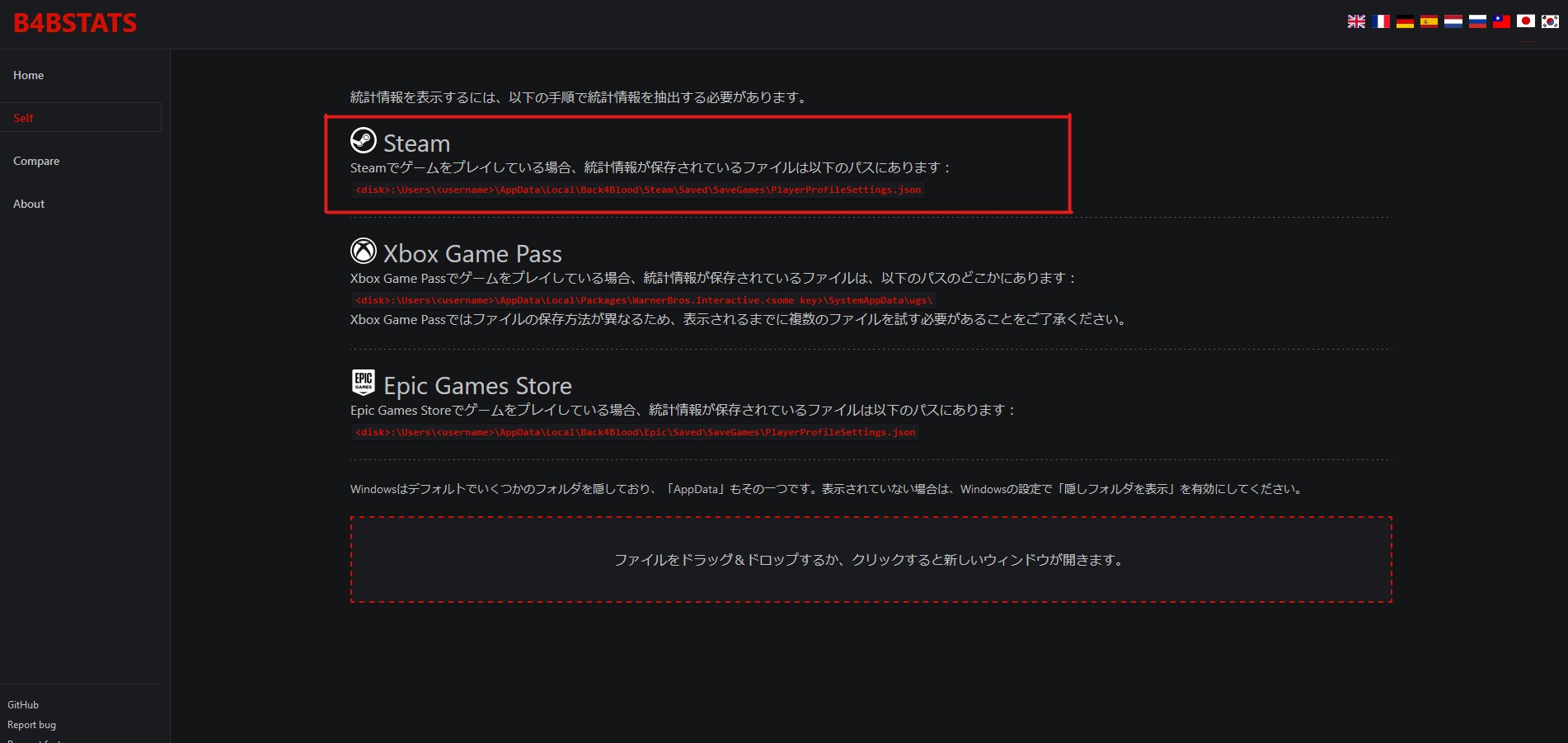Choose the German flag language

click(x=1405, y=21)
